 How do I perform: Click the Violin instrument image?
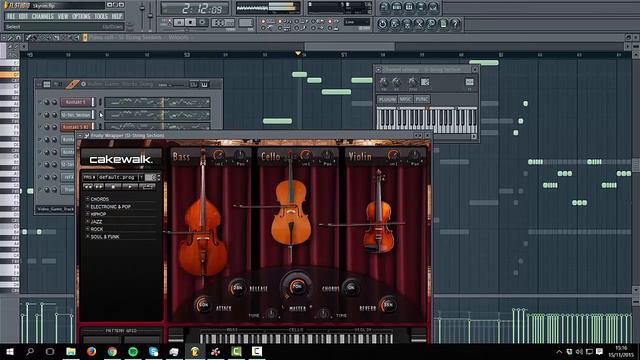380,212
